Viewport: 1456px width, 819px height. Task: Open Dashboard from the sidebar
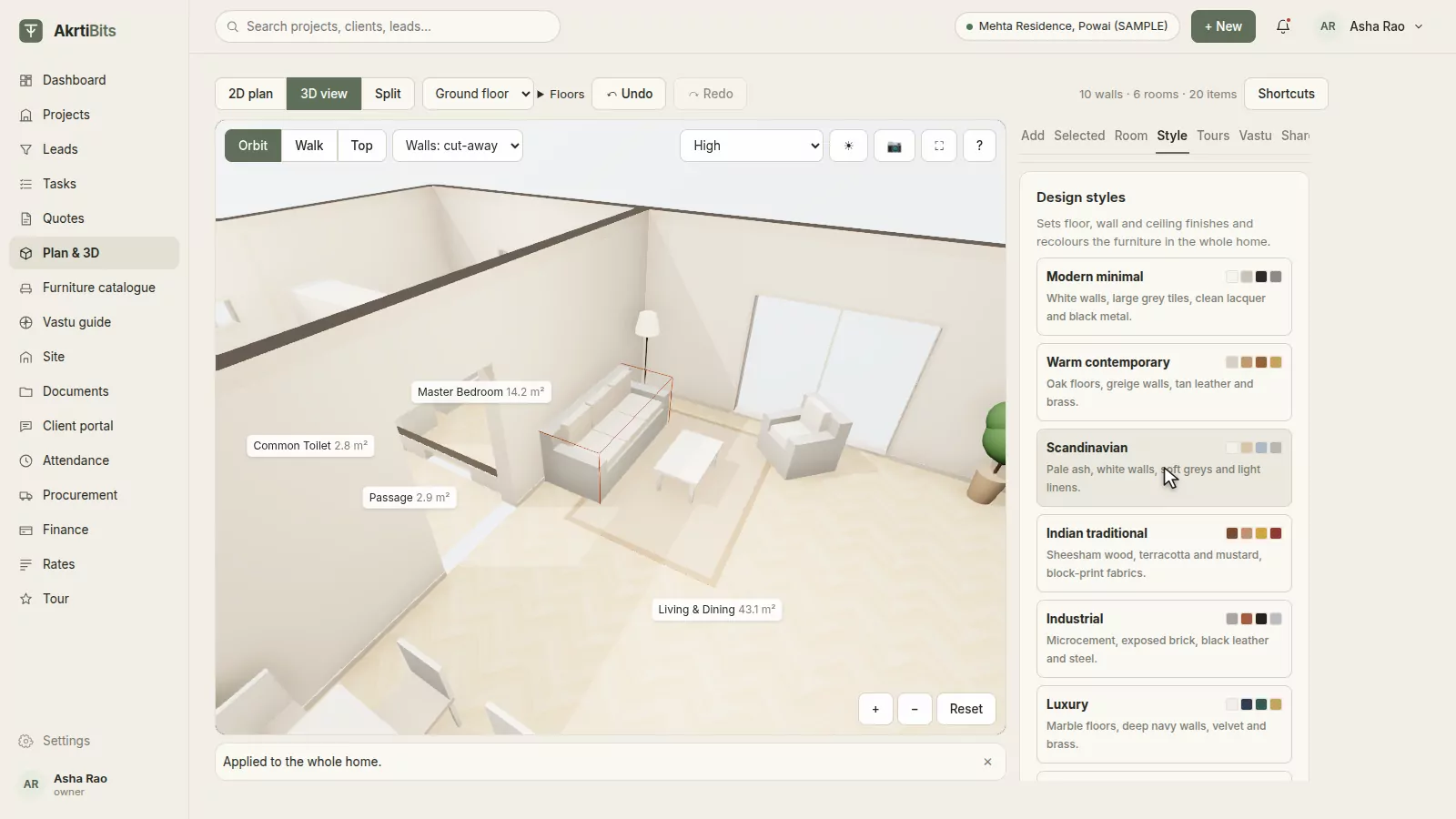tap(94, 80)
